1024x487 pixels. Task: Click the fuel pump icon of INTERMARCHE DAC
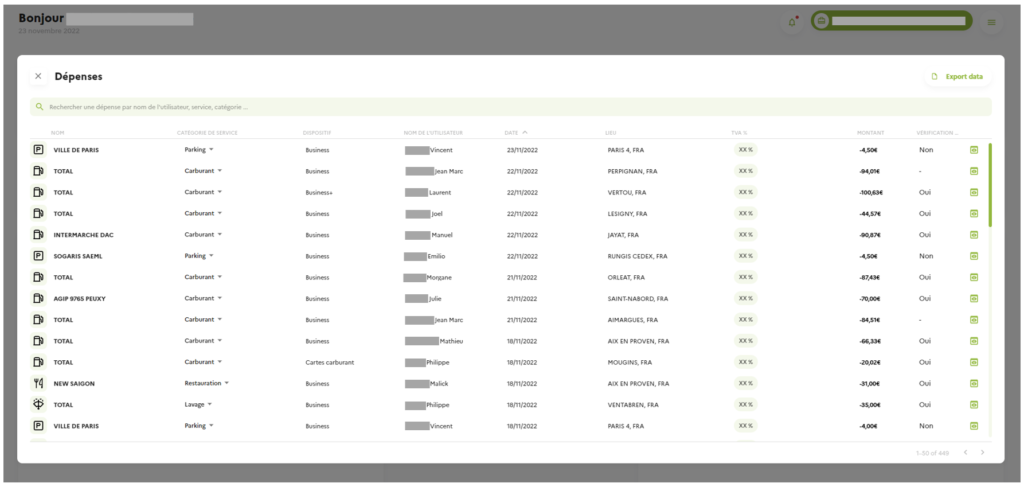click(39, 235)
